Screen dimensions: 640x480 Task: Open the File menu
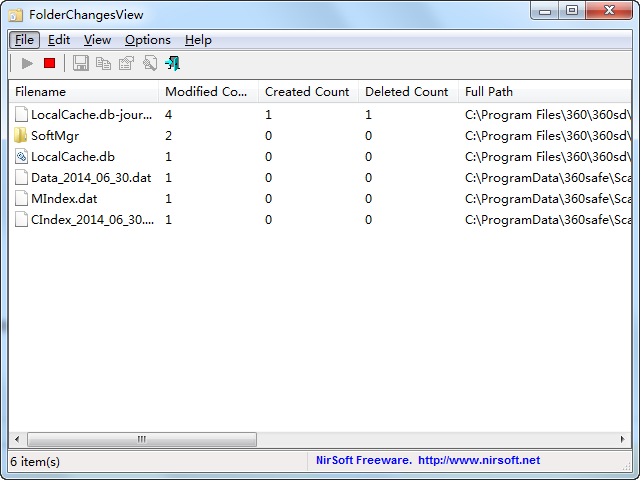[24, 40]
